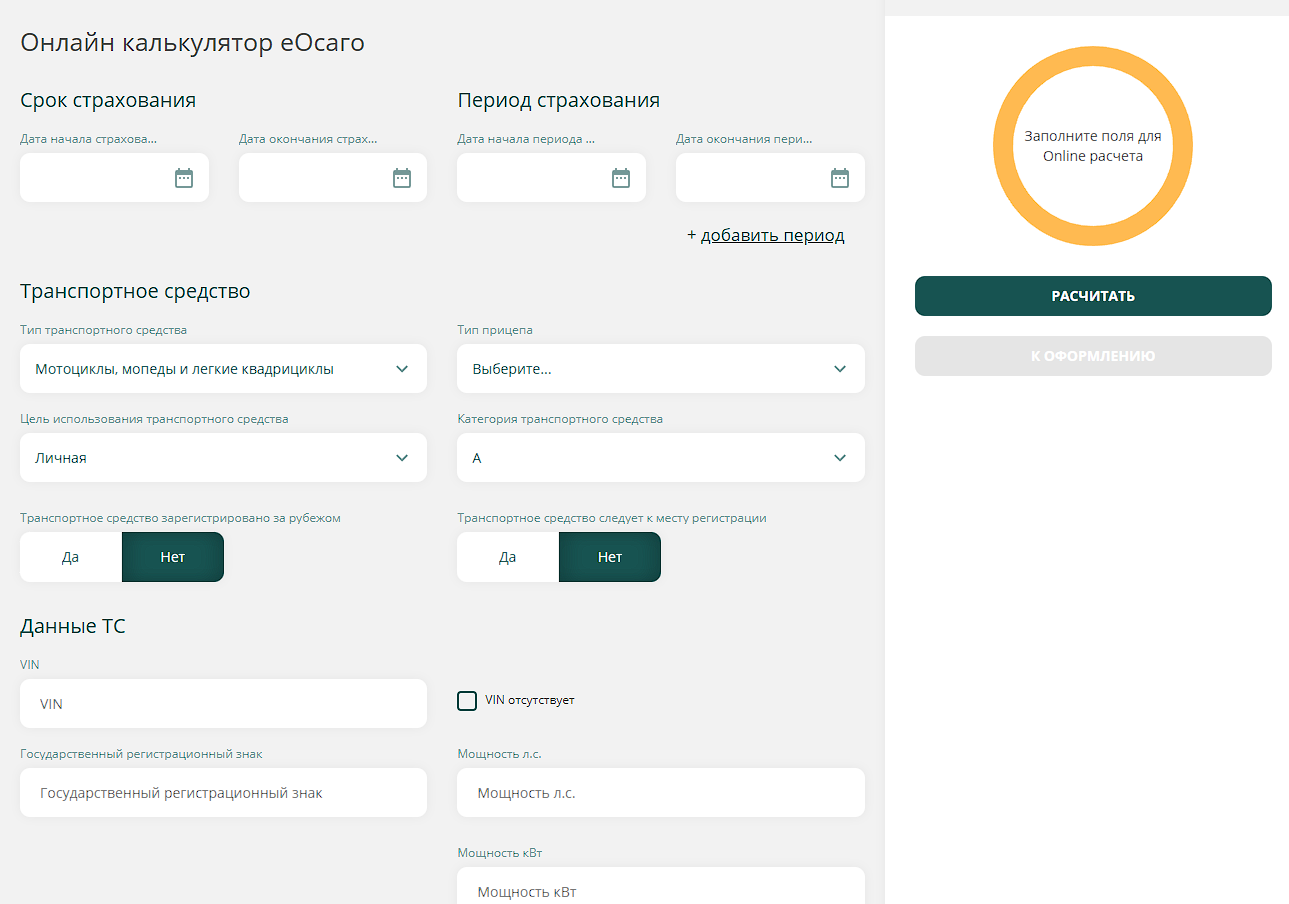This screenshot has height=904, width=1289.
Task: Open the 'Тип транспортного средства' dropdown
Action: (x=223, y=369)
